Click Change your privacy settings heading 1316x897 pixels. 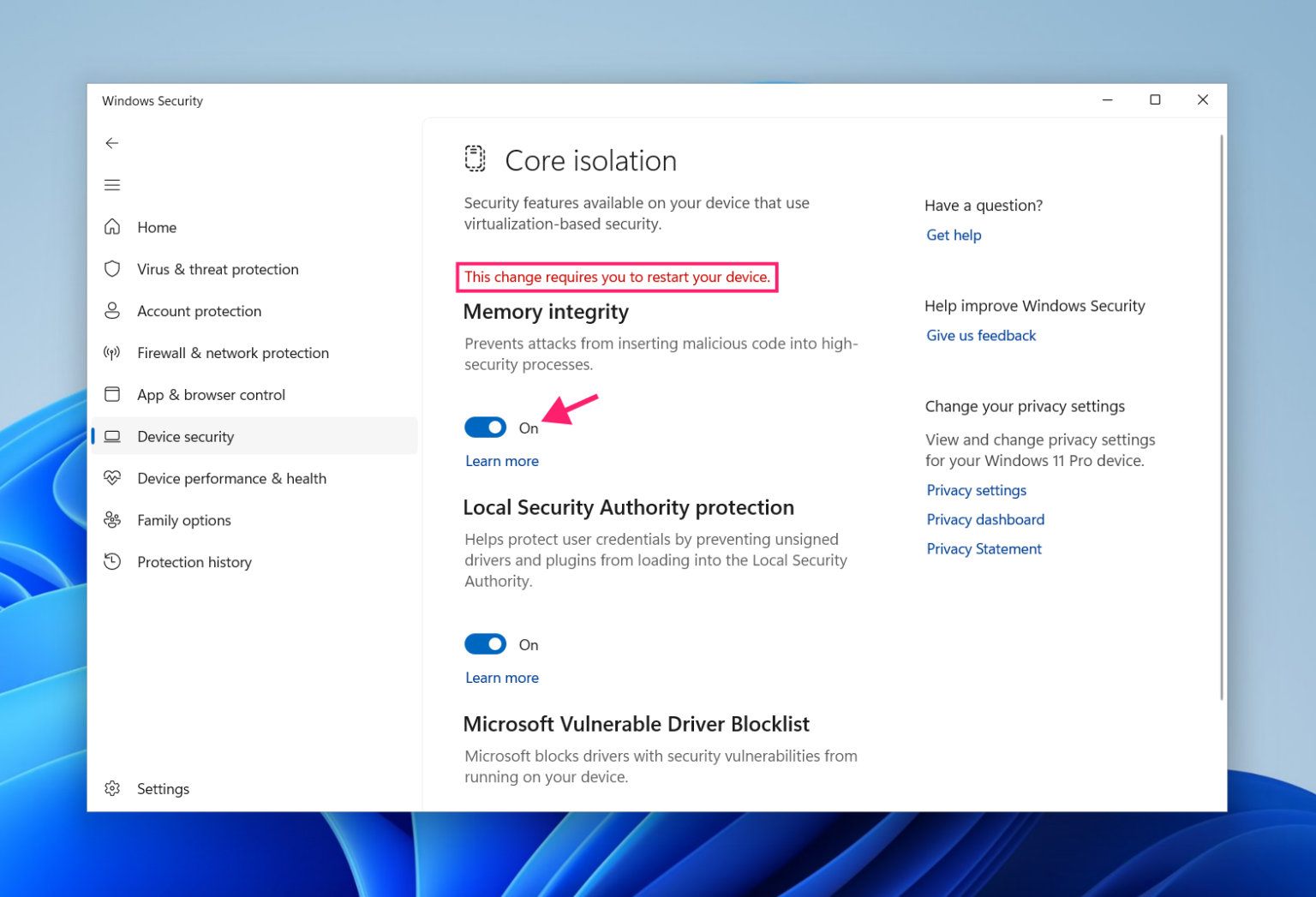pos(1025,406)
